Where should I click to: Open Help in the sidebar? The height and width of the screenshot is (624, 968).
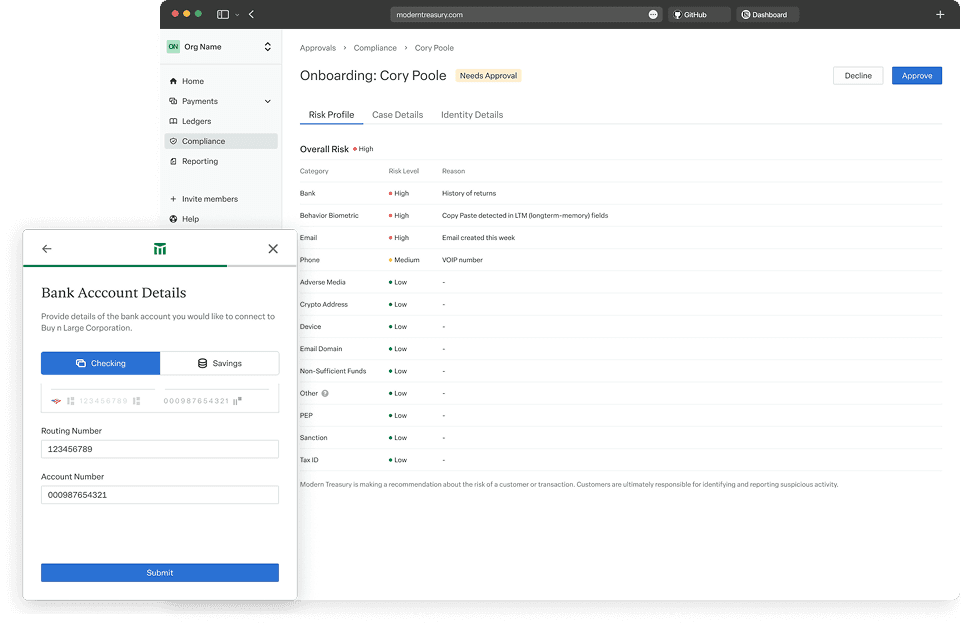pos(190,219)
